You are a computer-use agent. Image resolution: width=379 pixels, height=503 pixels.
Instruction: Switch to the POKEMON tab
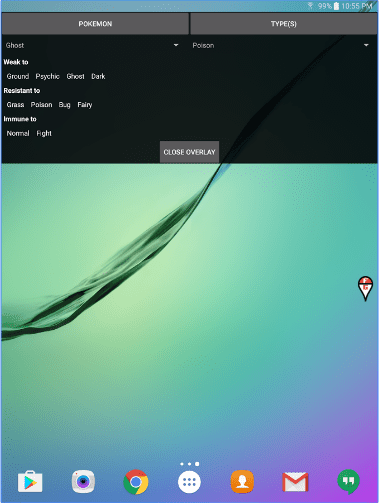95,24
